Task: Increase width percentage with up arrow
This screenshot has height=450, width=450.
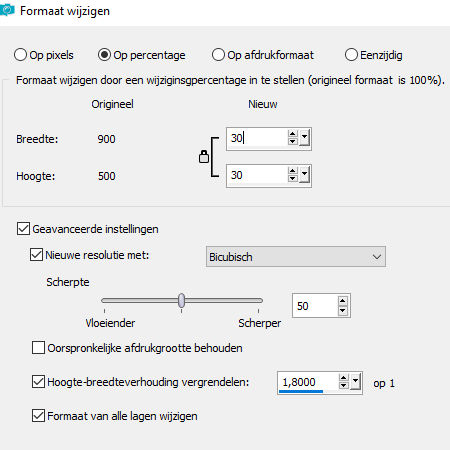Action: click(293, 134)
